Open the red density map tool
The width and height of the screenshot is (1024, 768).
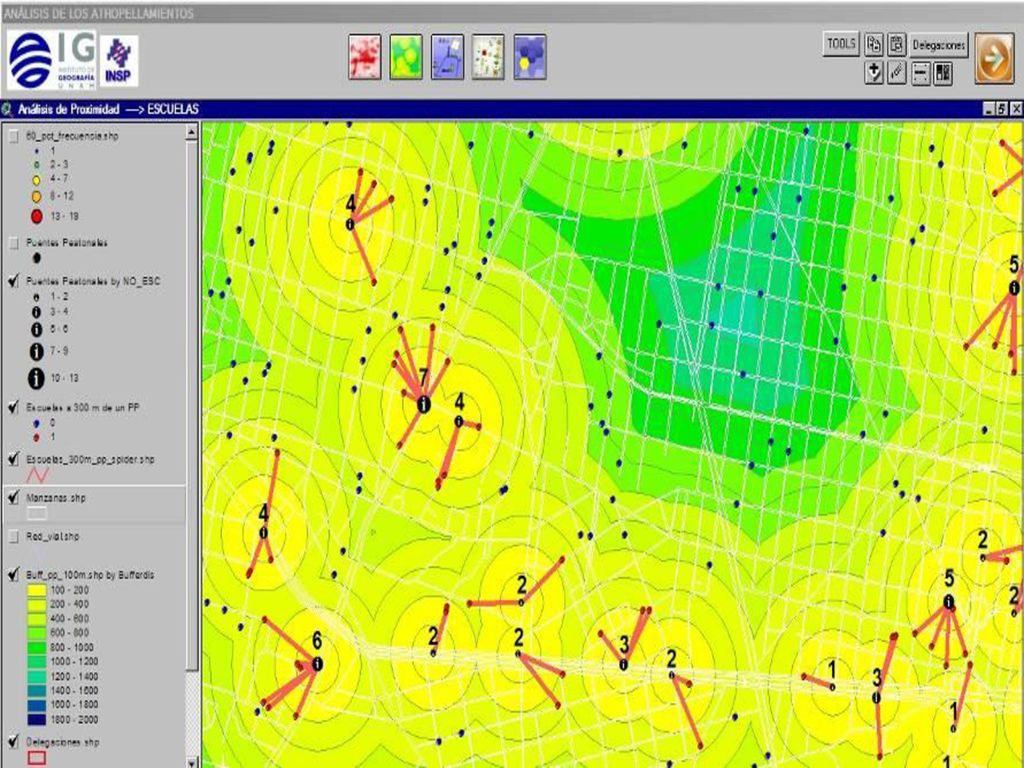point(364,57)
